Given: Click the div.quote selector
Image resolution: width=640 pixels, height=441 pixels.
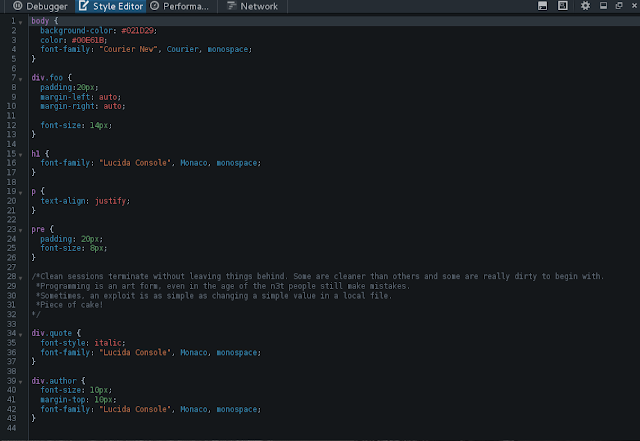Looking at the screenshot, I should coord(51,333).
